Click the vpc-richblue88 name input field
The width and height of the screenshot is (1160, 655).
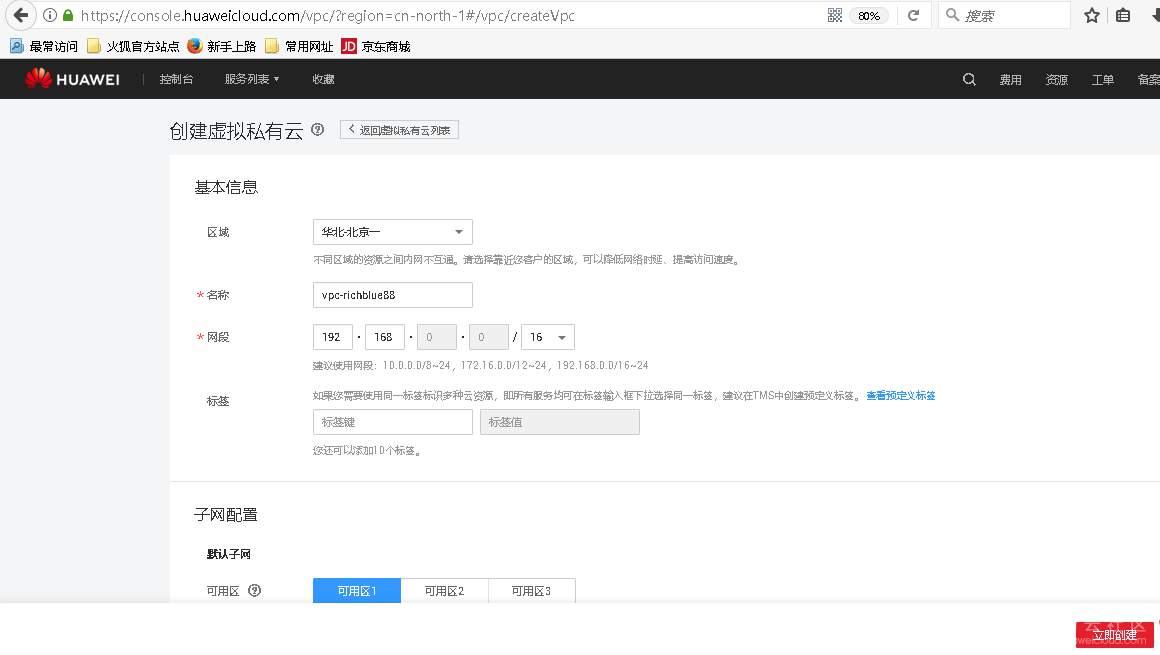point(392,295)
